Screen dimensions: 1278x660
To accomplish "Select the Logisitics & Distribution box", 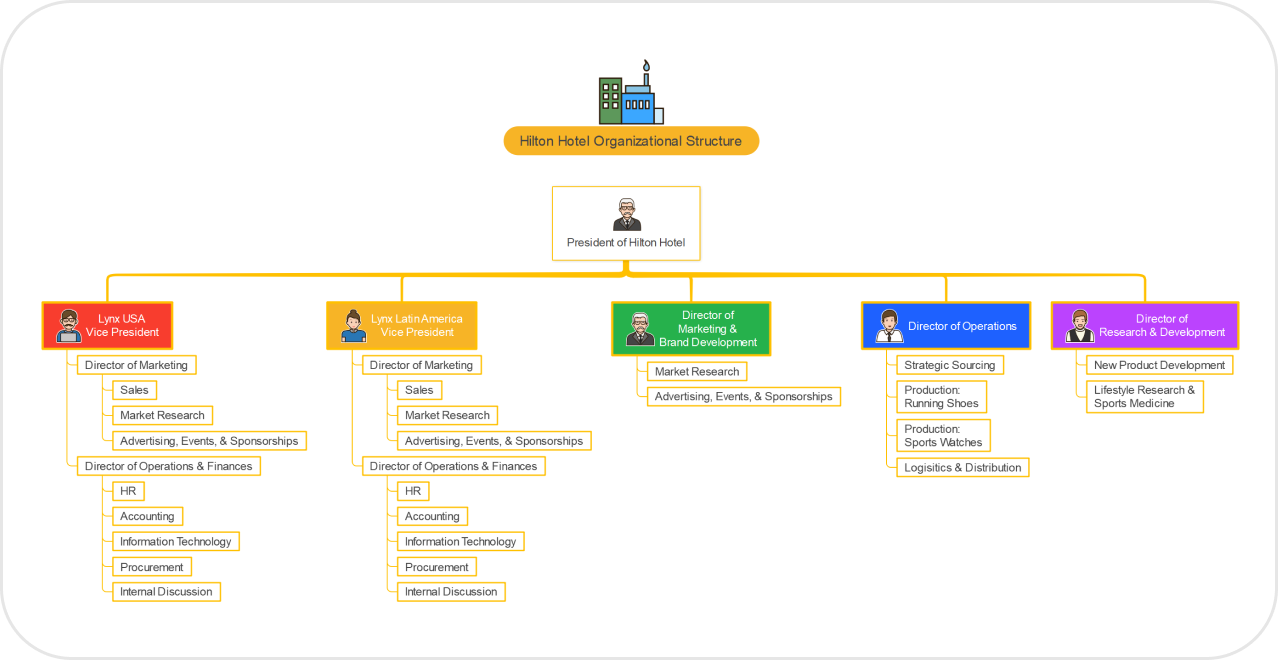I will [x=963, y=467].
